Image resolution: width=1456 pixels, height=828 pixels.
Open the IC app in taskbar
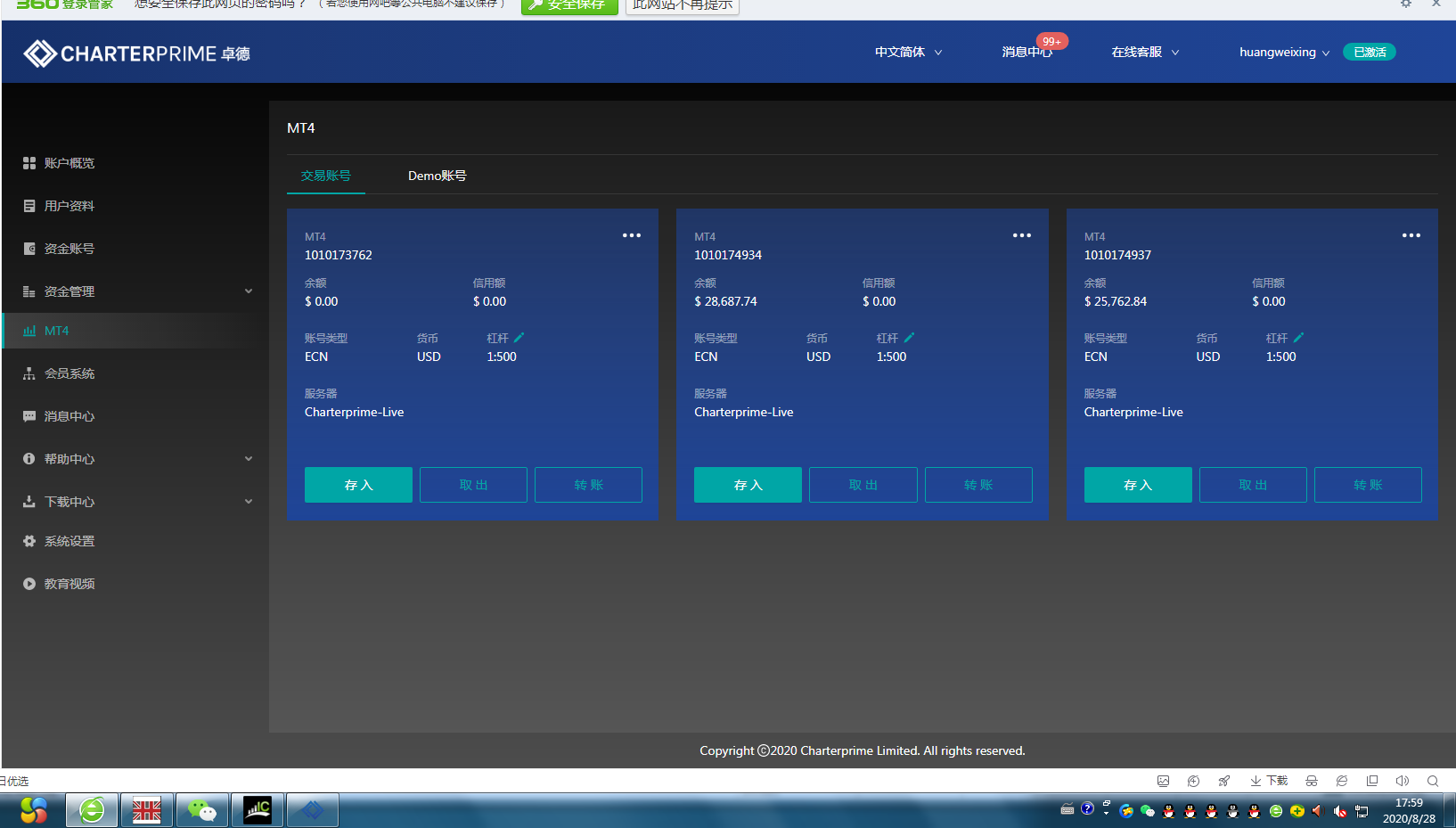pos(258,810)
